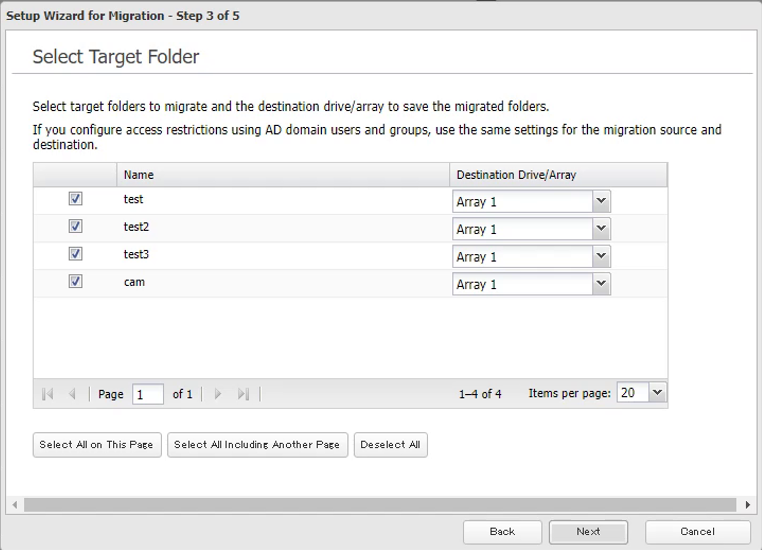The image size is (762, 550).
Task: Open the Items per page dropdown
Action: [657, 394]
